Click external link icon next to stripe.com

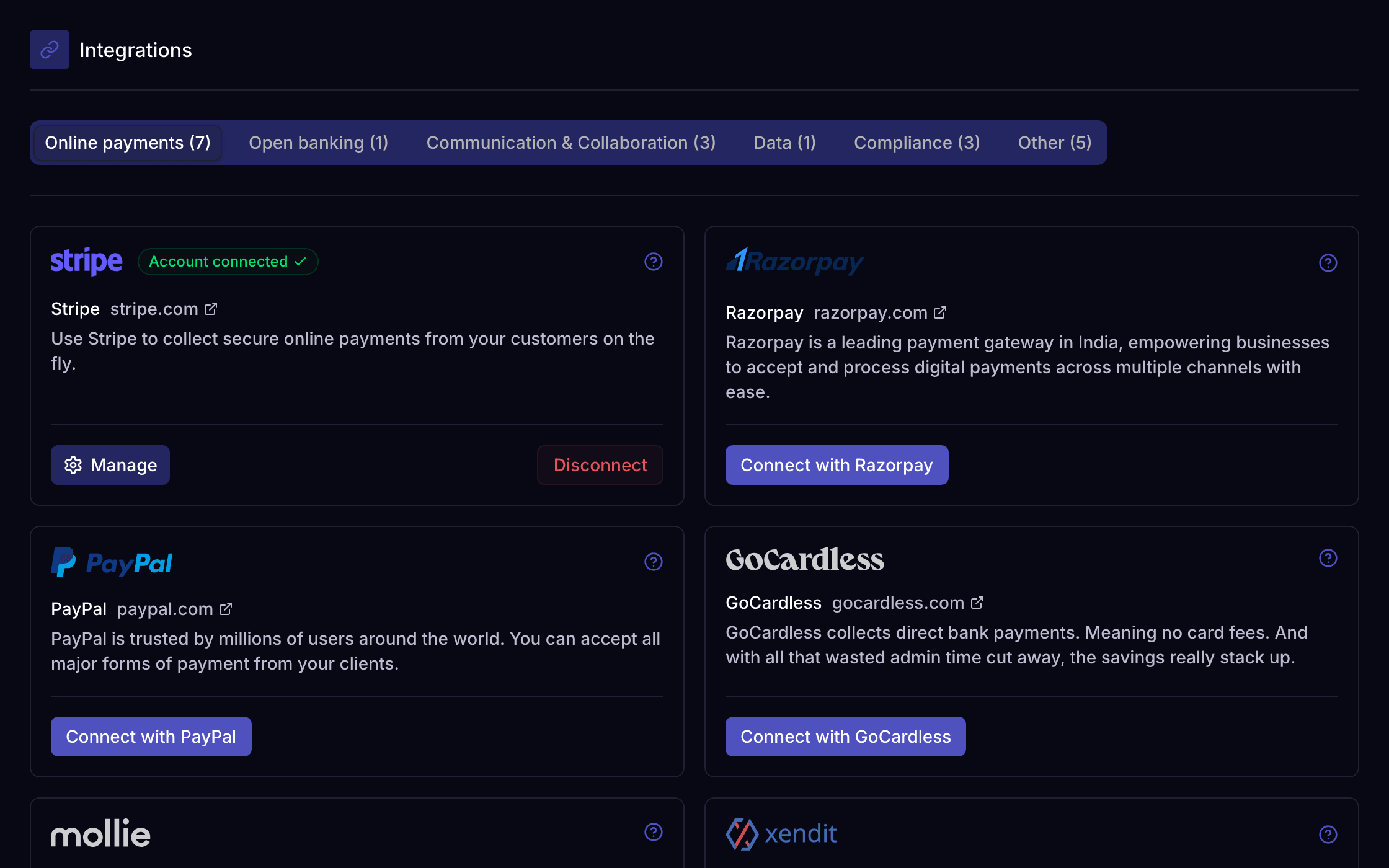pos(211,309)
